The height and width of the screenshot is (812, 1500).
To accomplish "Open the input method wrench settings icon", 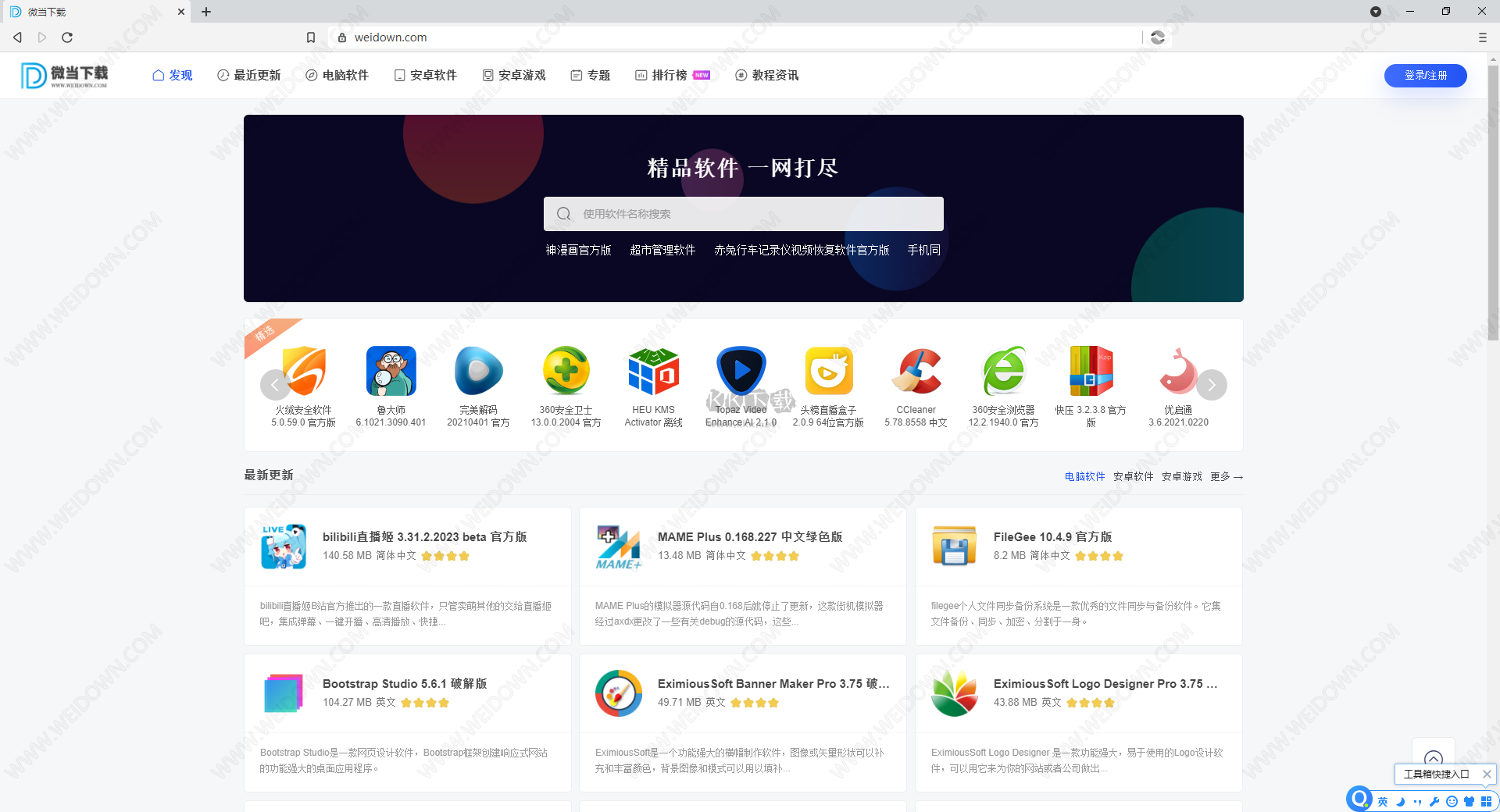I will click(x=1435, y=801).
